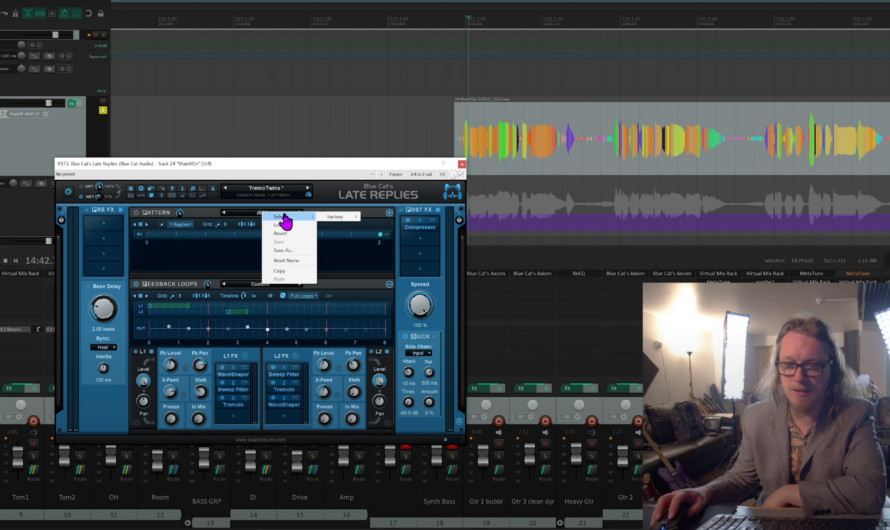Toggle the L2 loop power switch
Viewport: 890px width, 530px height.
tap(371, 352)
